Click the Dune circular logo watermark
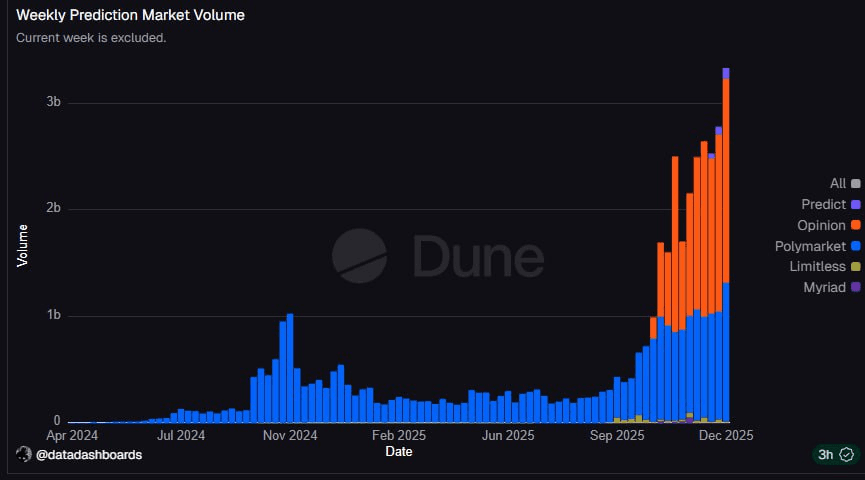 (x=360, y=256)
